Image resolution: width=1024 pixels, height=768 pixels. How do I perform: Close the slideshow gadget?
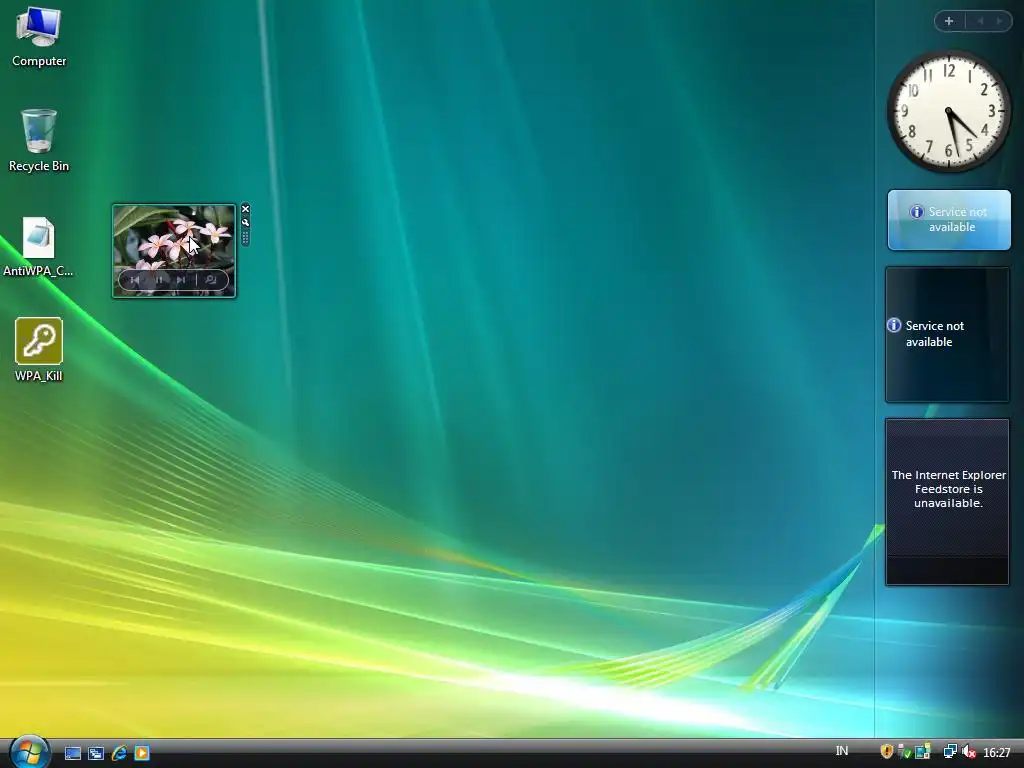pos(246,209)
